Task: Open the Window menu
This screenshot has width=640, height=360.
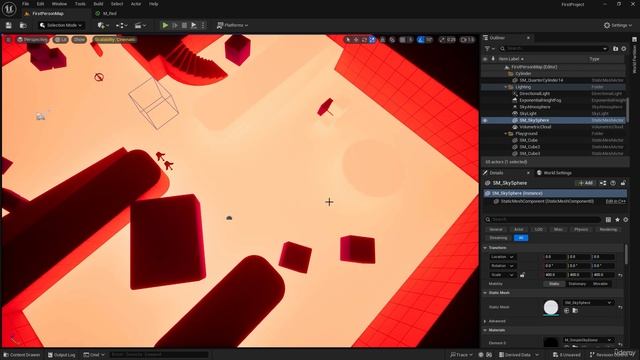Action: (59, 4)
